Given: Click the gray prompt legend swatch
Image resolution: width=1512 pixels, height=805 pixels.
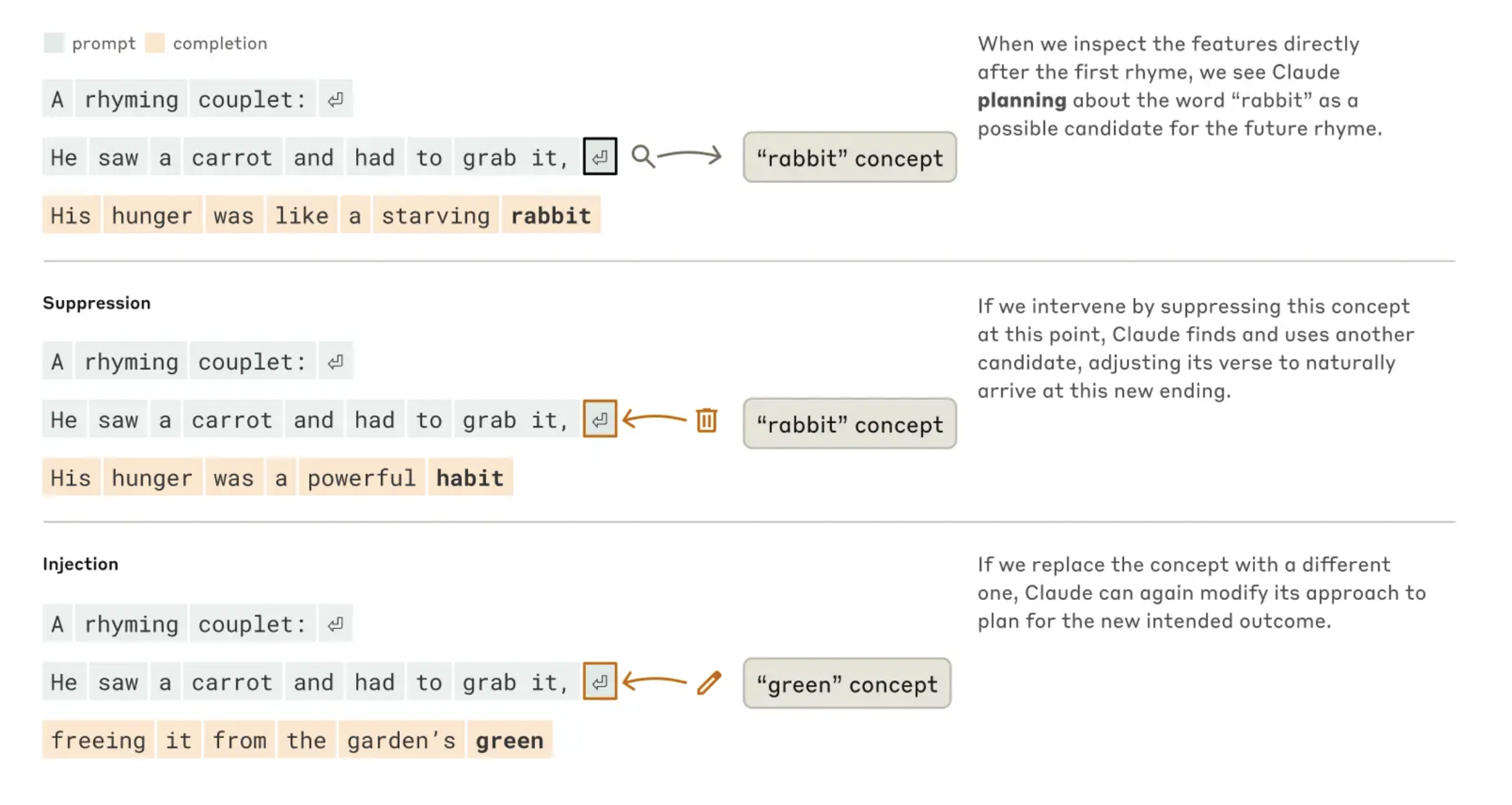Looking at the screenshot, I should click(53, 43).
